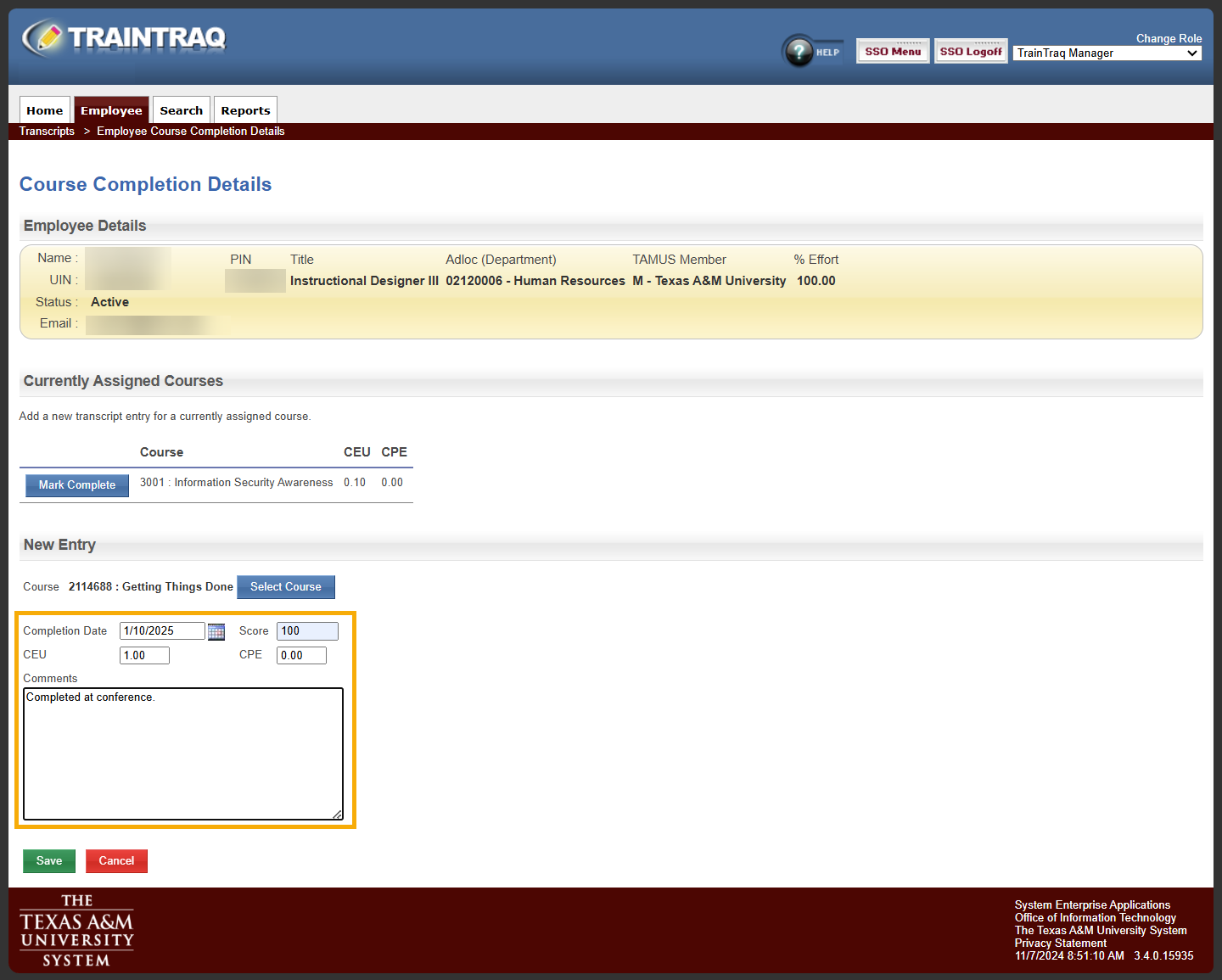The height and width of the screenshot is (980, 1222).
Task: Mark Information Security Awareness complete
Action: click(76, 485)
